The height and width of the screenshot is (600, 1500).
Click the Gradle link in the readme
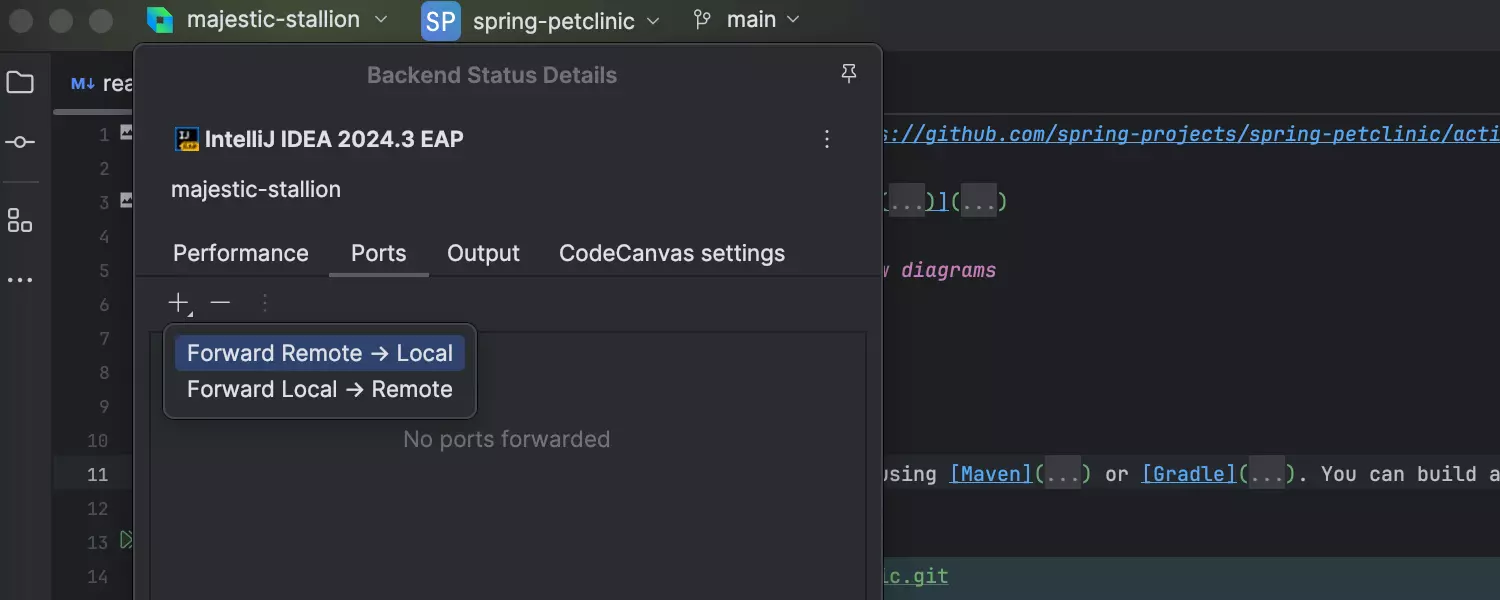tap(1189, 474)
